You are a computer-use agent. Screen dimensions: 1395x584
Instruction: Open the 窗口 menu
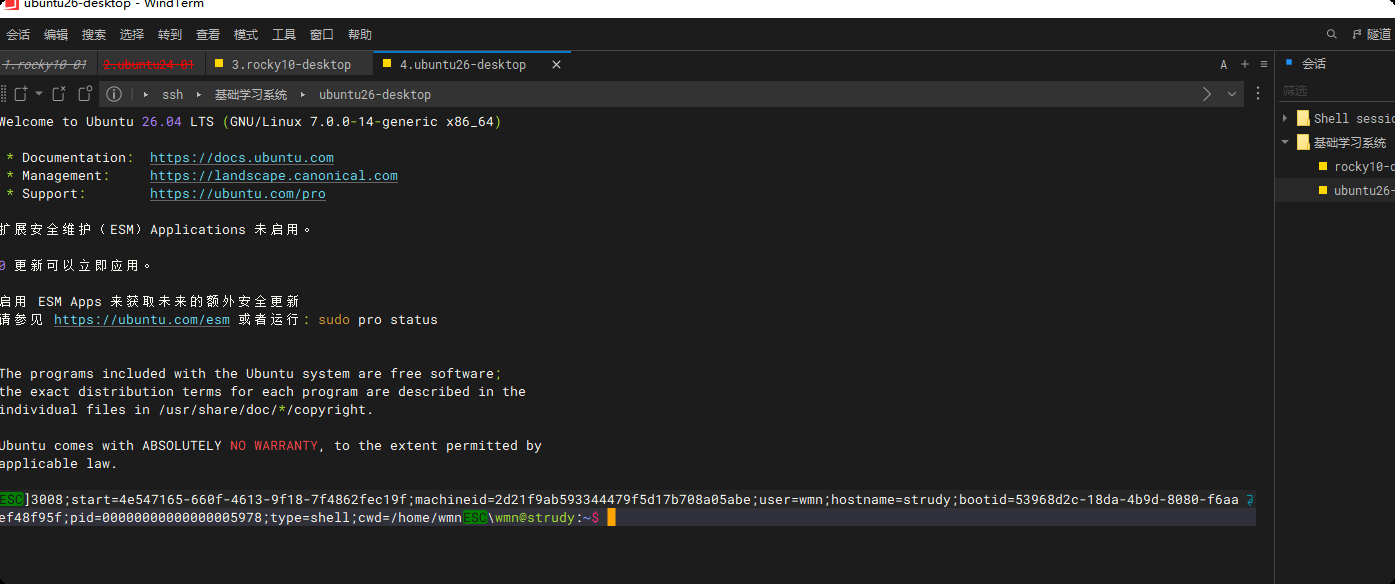pos(322,35)
